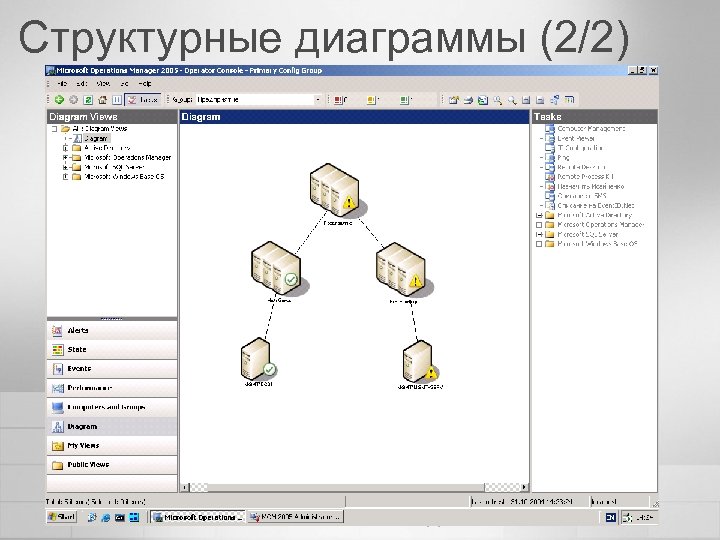Viewport: 720px width, 540px height.
Task: Open the Help menu
Action: 145,84
